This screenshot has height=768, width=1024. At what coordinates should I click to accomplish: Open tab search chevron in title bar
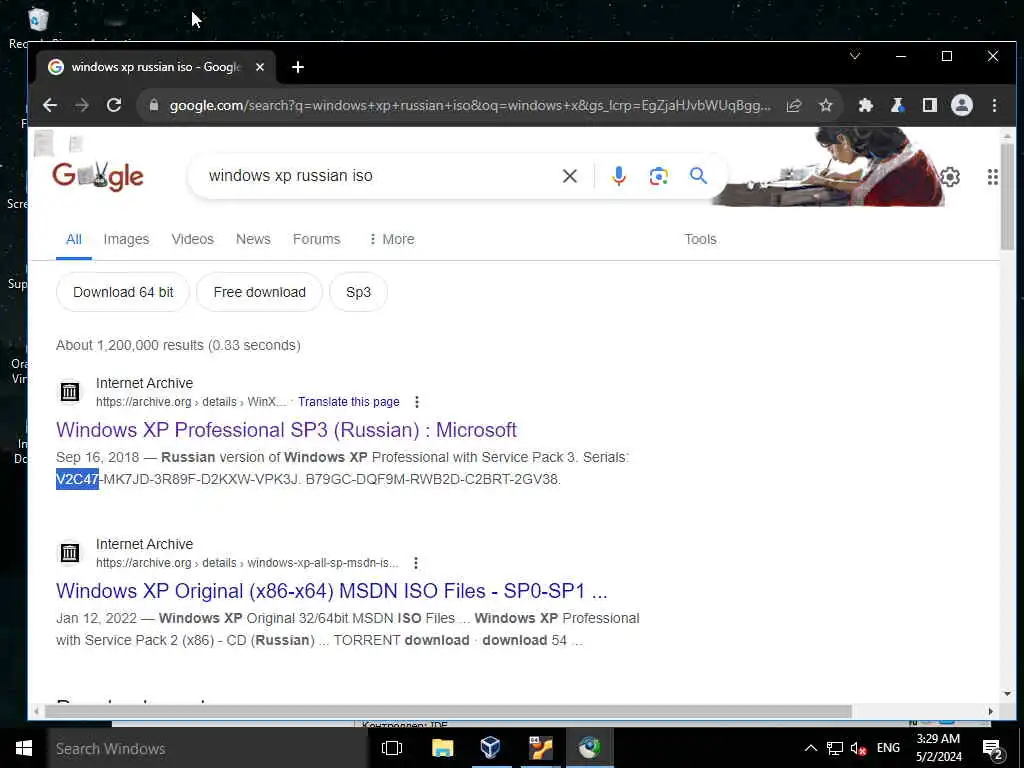point(854,56)
